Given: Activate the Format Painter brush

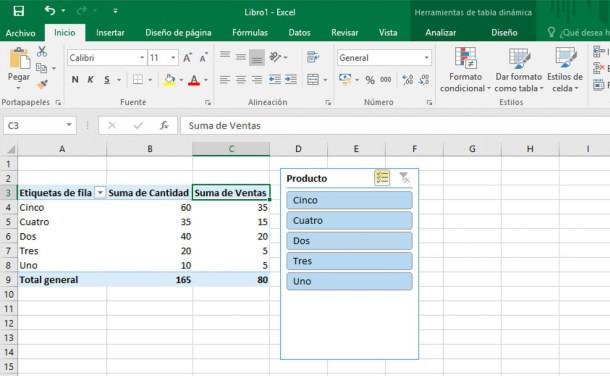Looking at the screenshot, I should (42, 84).
